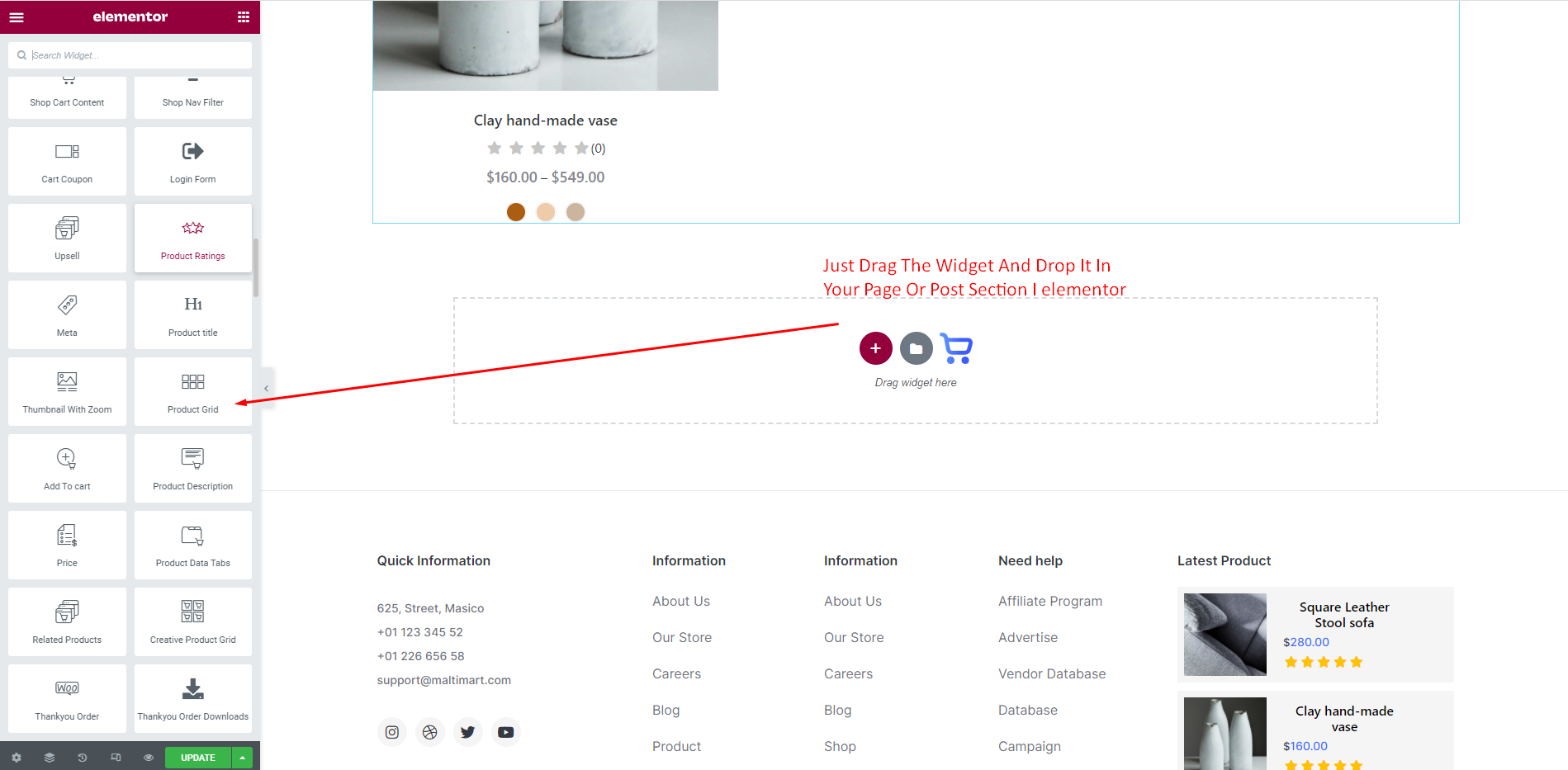Toggle responsive mode in the bottom bar
This screenshot has width=1568, height=770.
pos(116,757)
